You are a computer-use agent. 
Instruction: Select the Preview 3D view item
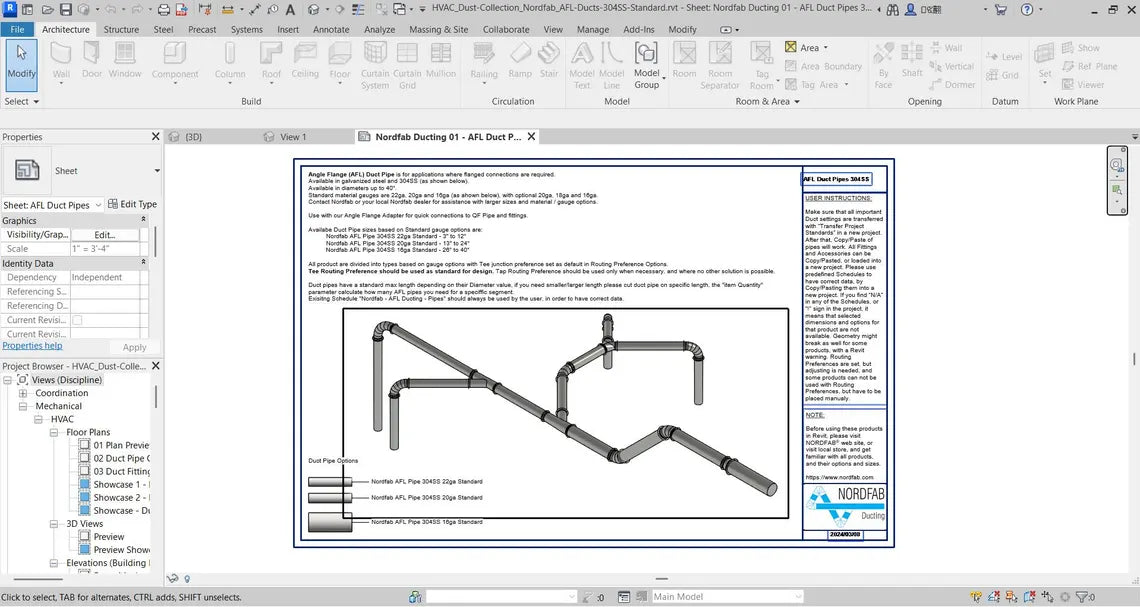coord(108,537)
